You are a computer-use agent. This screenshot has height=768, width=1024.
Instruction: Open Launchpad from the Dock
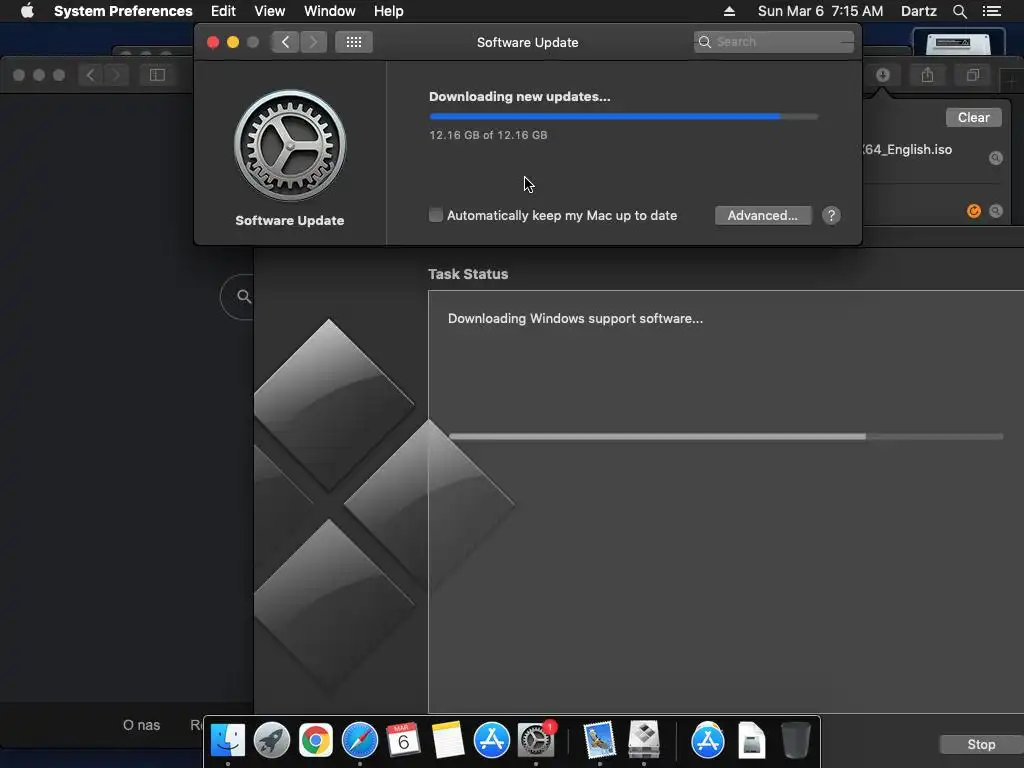pyautogui.click(x=272, y=741)
